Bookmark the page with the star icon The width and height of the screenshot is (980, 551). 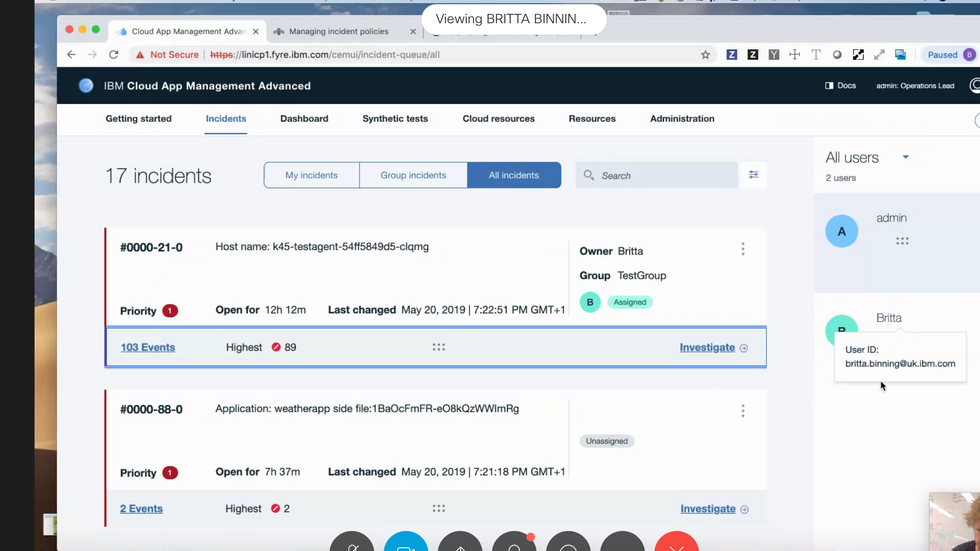click(x=706, y=55)
